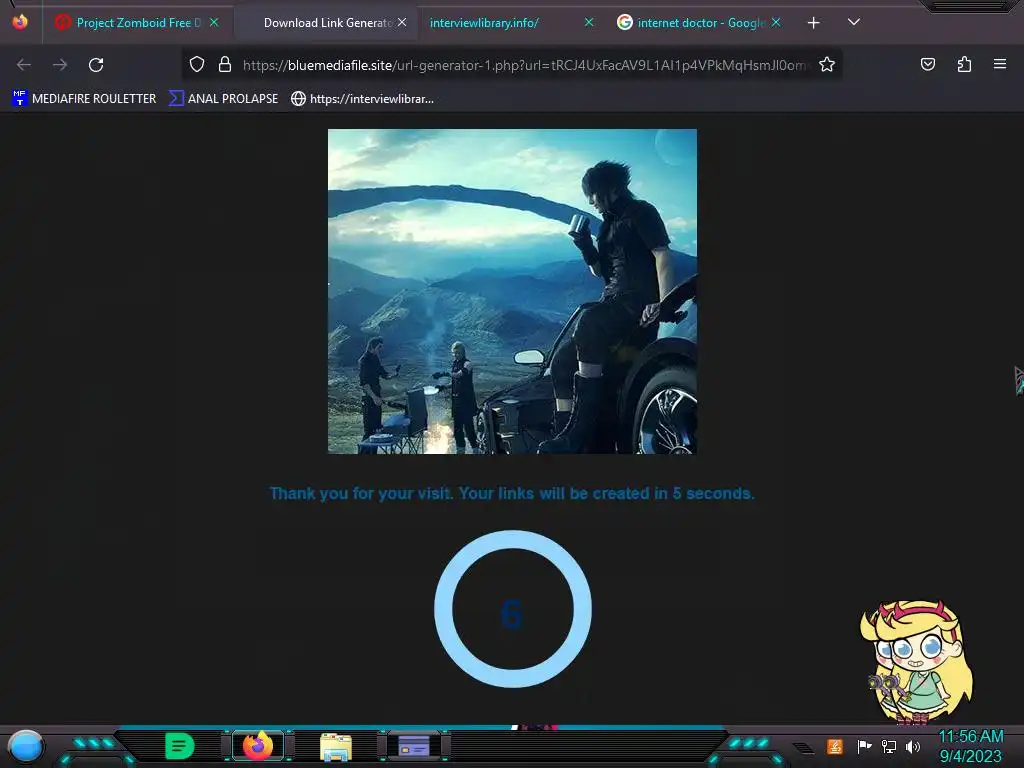Open MEDIAFIRE ROULETTER bookmark
The height and width of the screenshot is (768, 1024).
[x=84, y=99]
